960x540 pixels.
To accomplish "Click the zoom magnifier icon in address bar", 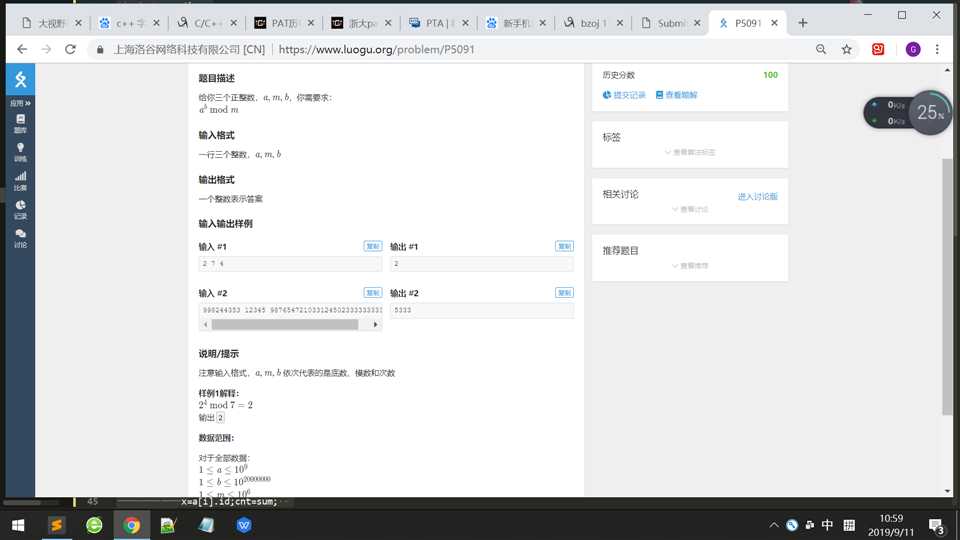I will (x=821, y=50).
